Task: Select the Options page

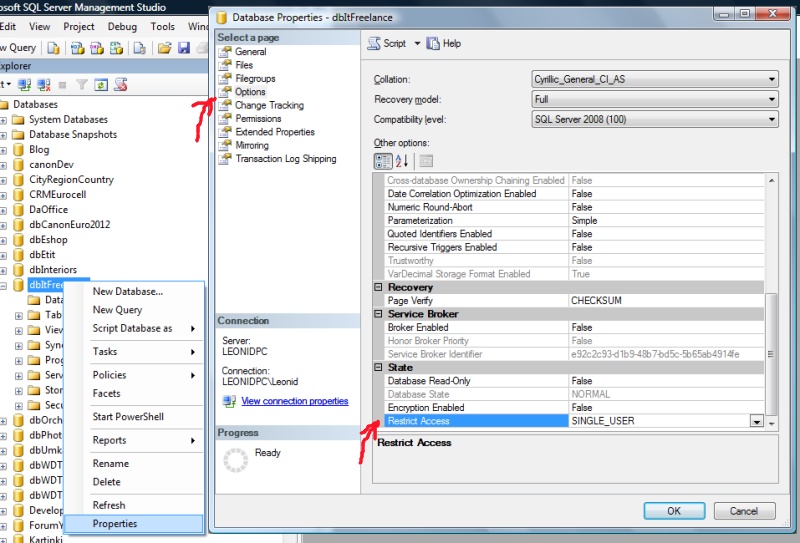Action: (x=250, y=92)
